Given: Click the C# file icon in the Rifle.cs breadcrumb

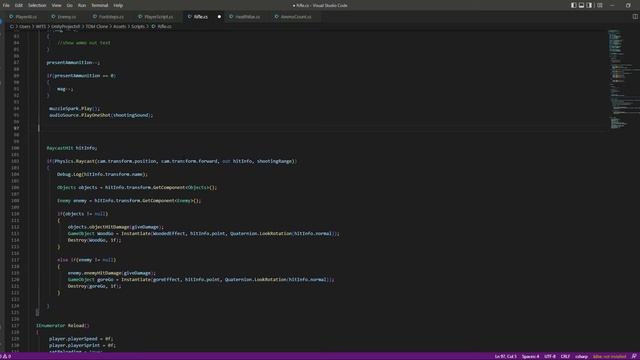Looking at the screenshot, I should [x=153, y=27].
